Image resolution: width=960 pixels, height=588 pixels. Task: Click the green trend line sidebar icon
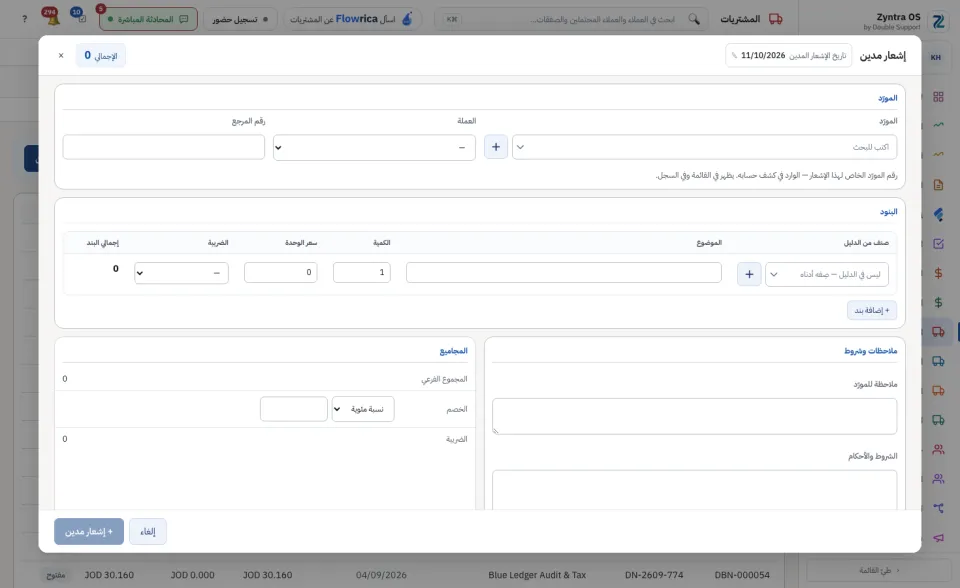pos(938,125)
